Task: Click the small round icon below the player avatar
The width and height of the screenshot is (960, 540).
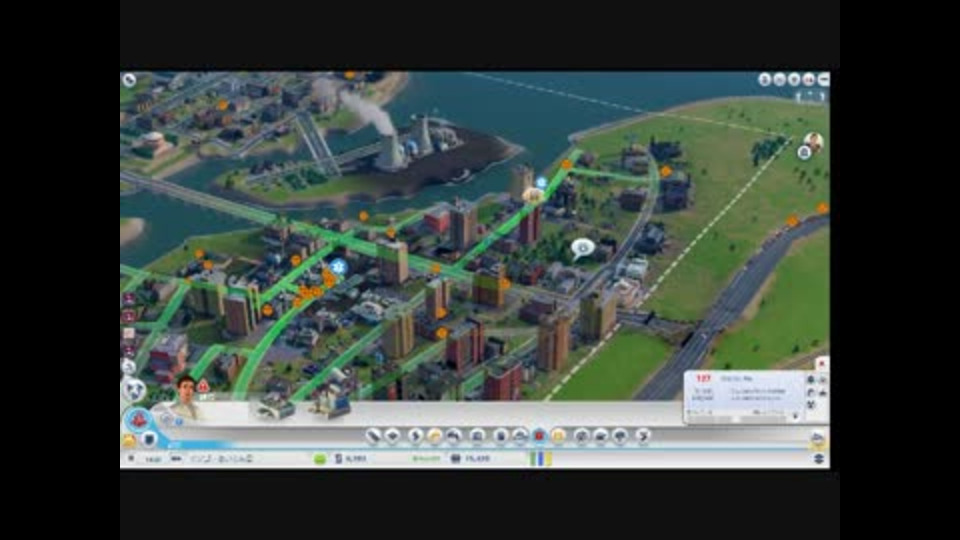Action: [804, 153]
